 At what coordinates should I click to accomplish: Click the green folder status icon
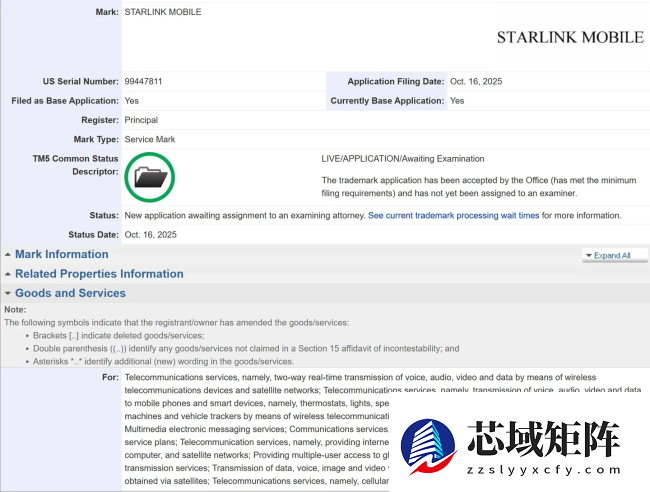[x=150, y=178]
